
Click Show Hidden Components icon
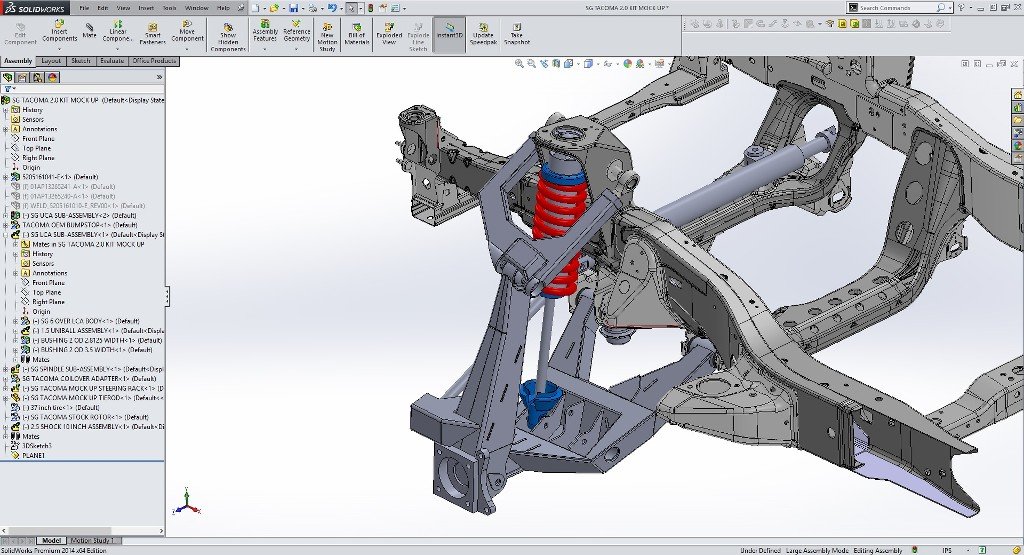tap(228, 37)
